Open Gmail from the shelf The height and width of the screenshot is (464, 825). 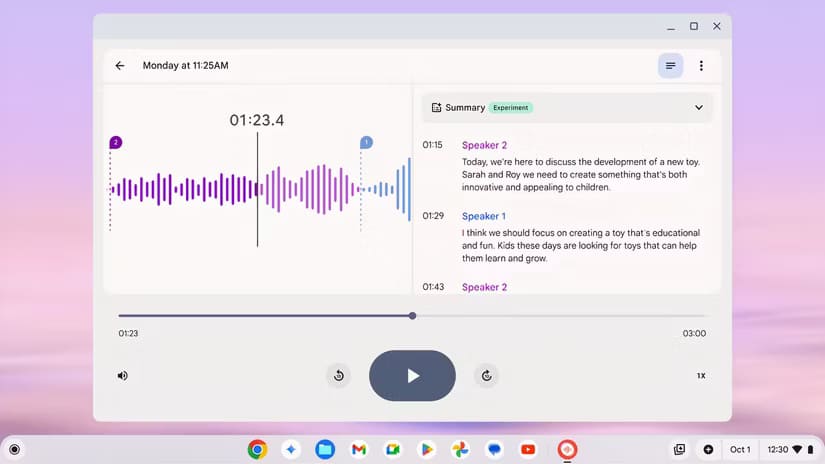(x=359, y=450)
